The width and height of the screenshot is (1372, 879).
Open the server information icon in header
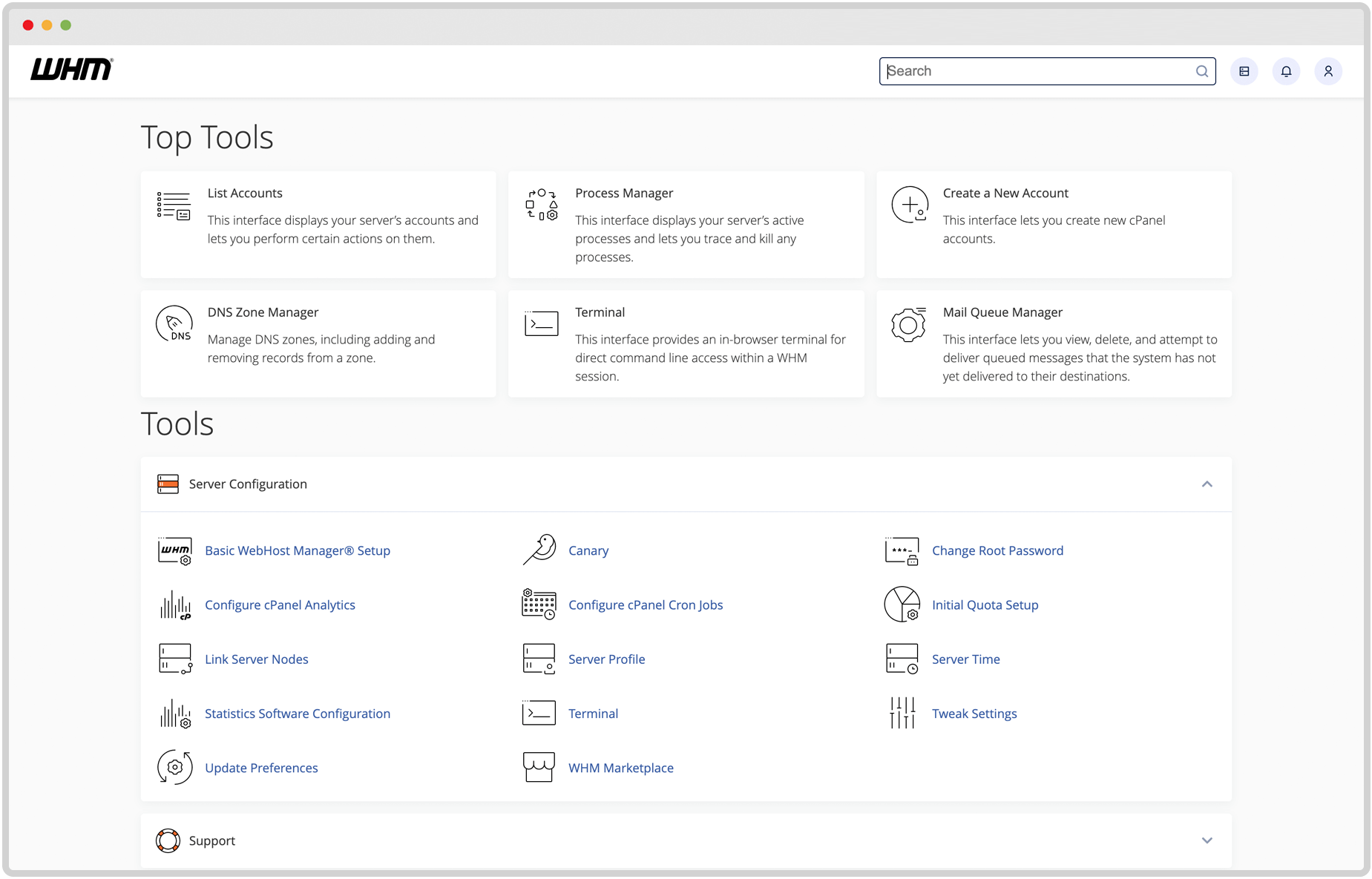click(x=1244, y=71)
